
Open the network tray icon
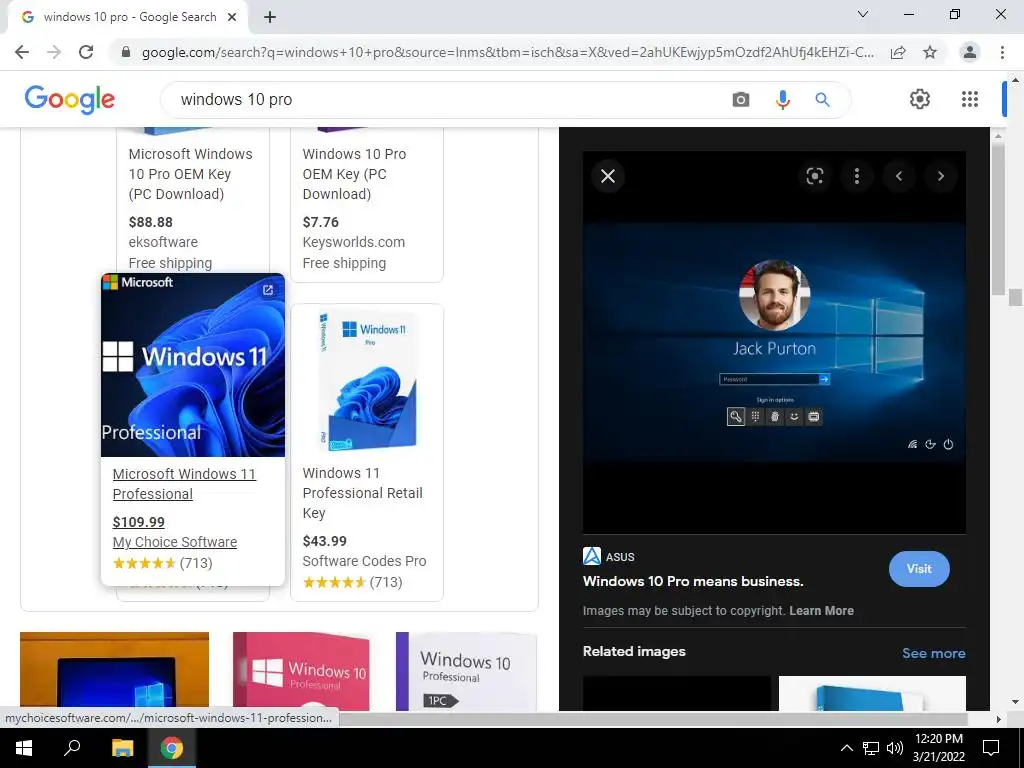pyautogui.click(x=871, y=748)
